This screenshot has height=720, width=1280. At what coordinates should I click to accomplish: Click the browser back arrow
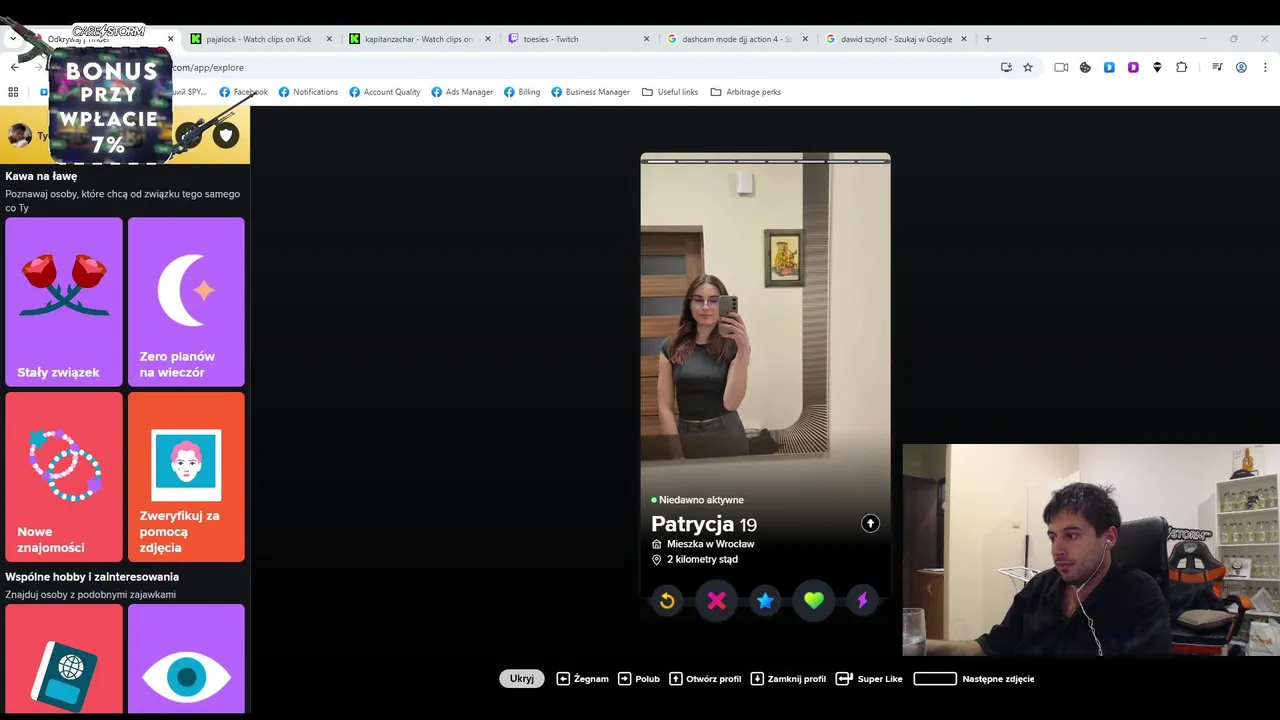pos(14,67)
